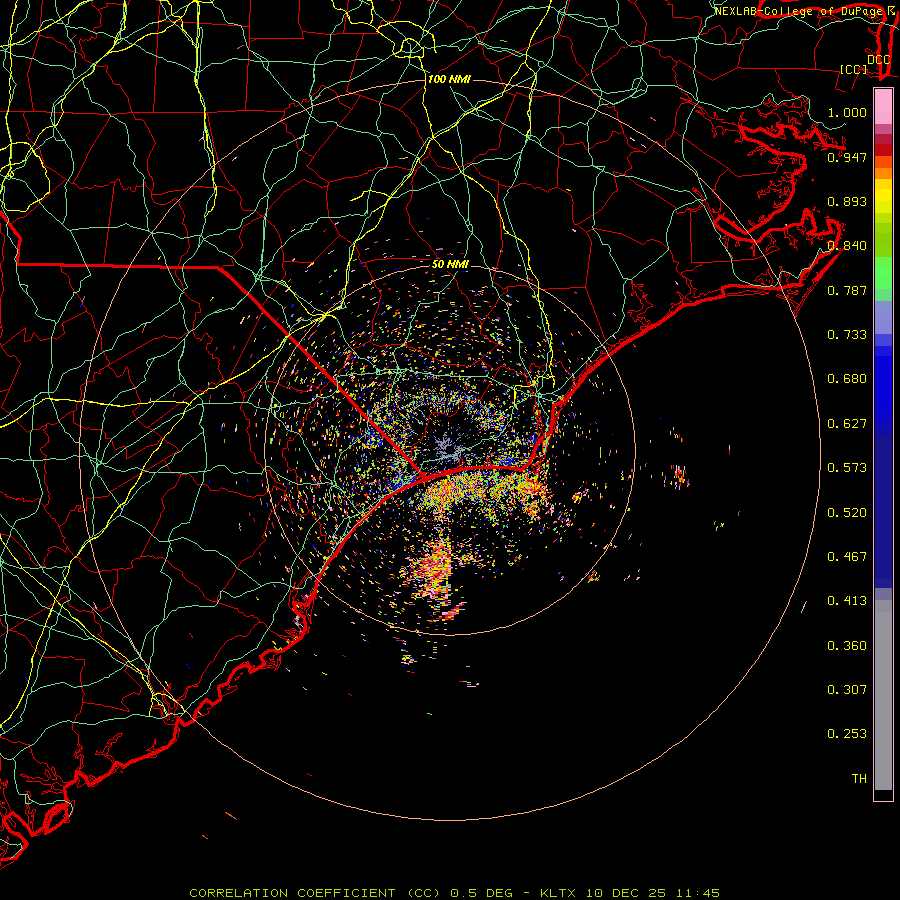The width and height of the screenshot is (900, 900).
Task: Click the 0.360 legend value
Action: (847, 646)
